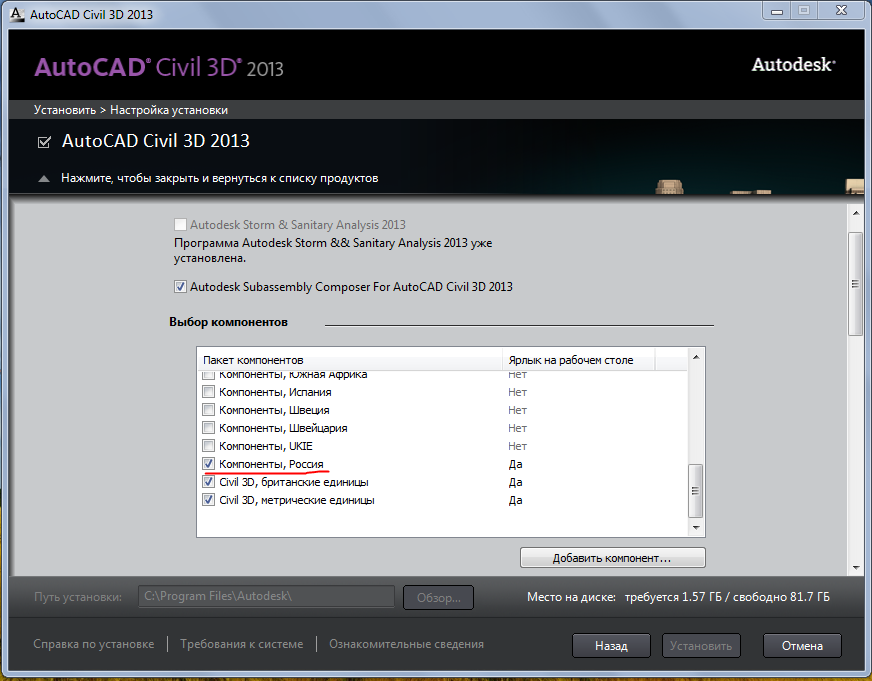Image resolution: width=872 pixels, height=681 pixels.
Task: Open the Требования к системе link
Action: [x=241, y=644]
